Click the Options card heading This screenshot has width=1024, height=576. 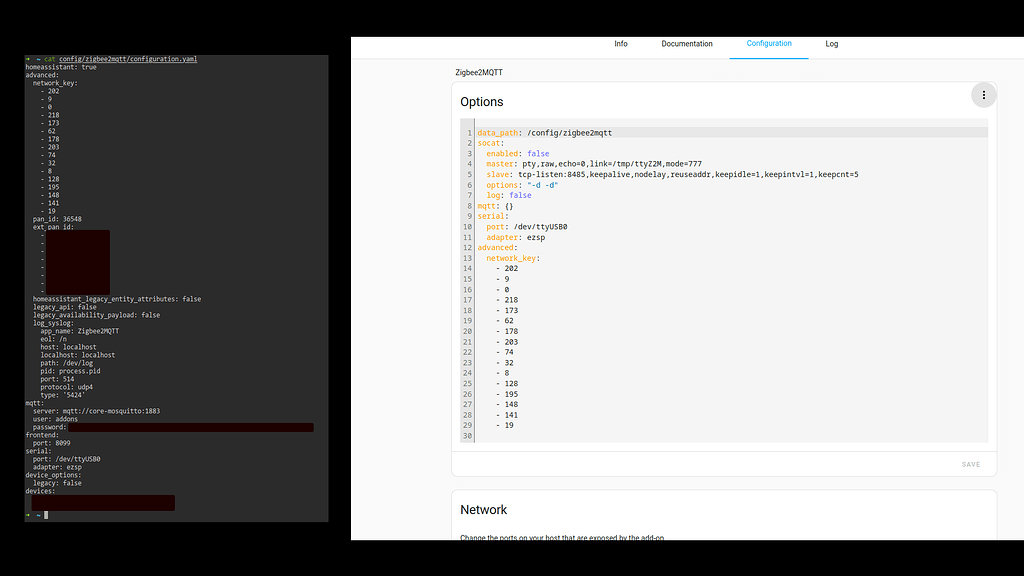[x=484, y=101]
